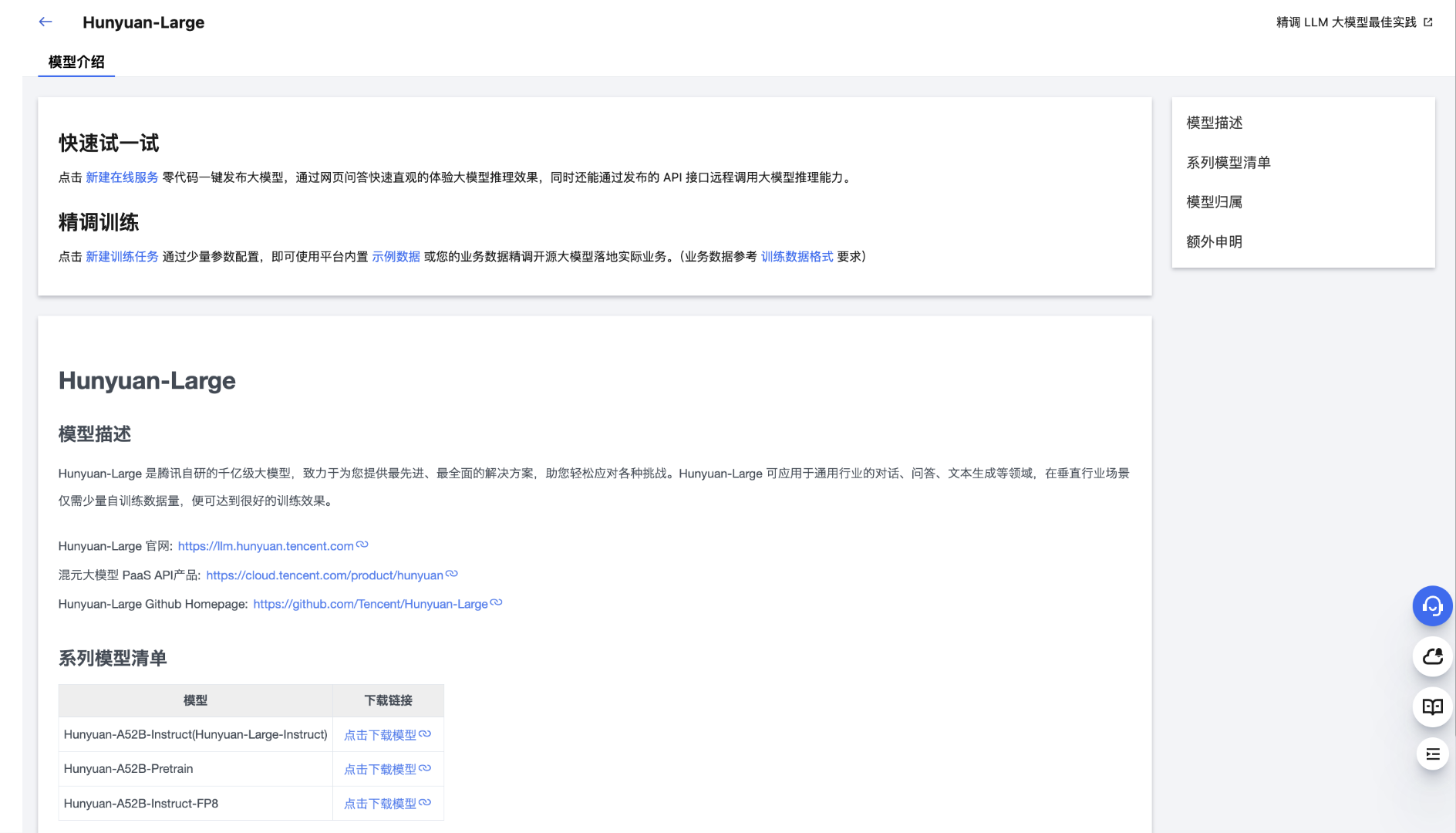The width and height of the screenshot is (1456, 833).
Task: Click link icon after the Github Hunyuan-Large URL
Action: (x=497, y=602)
